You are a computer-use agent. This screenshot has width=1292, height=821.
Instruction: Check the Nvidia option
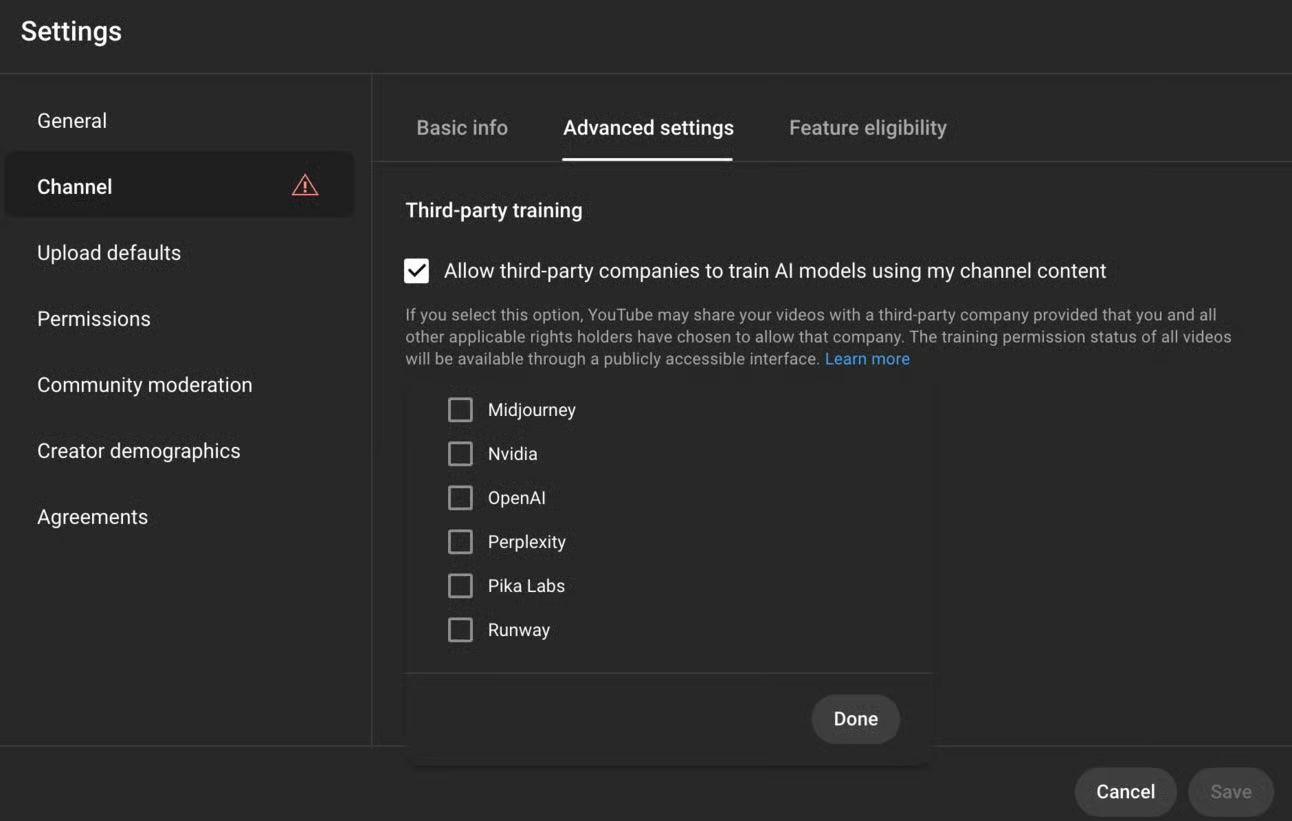pos(460,453)
